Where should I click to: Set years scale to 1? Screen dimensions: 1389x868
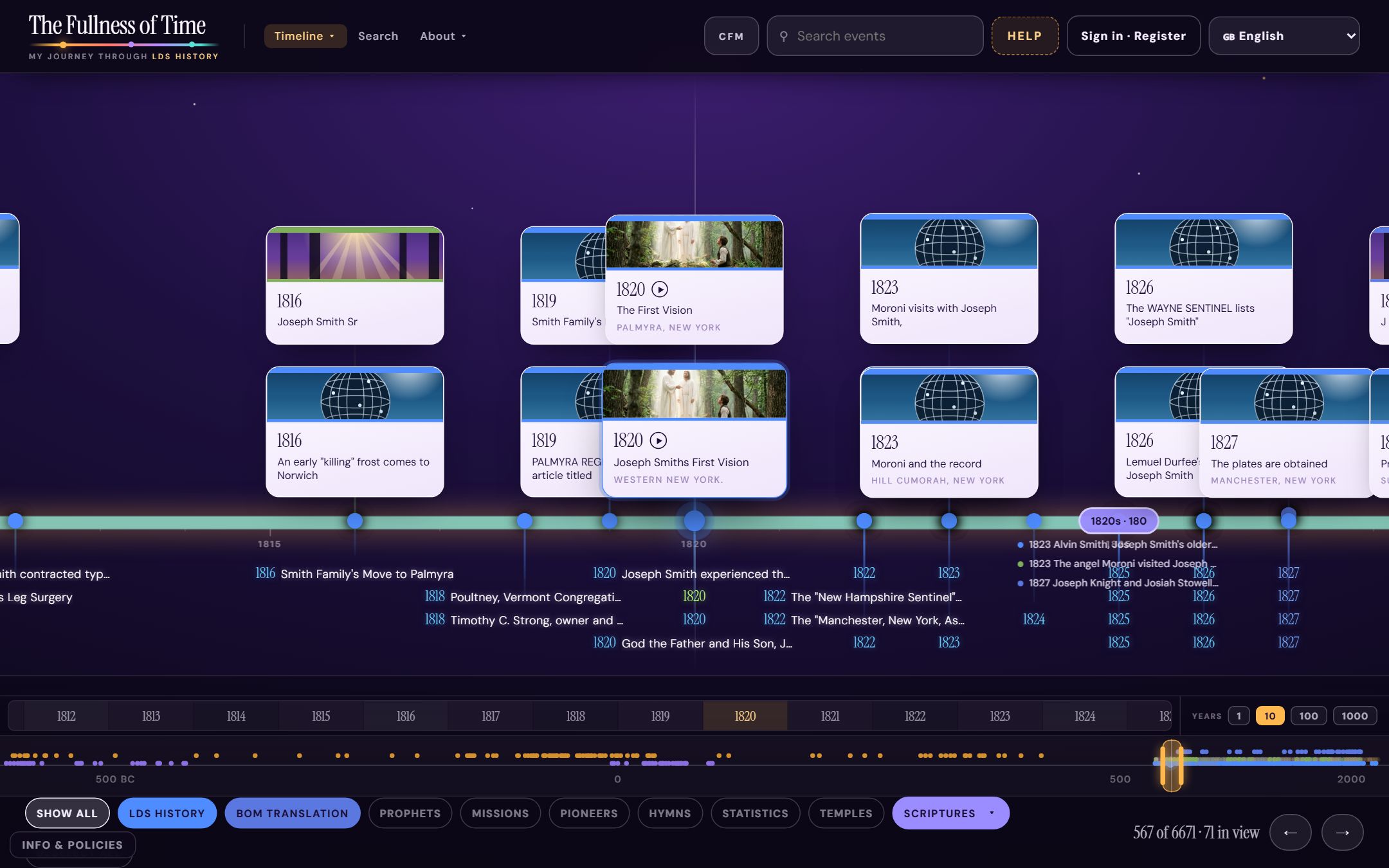(x=1239, y=716)
